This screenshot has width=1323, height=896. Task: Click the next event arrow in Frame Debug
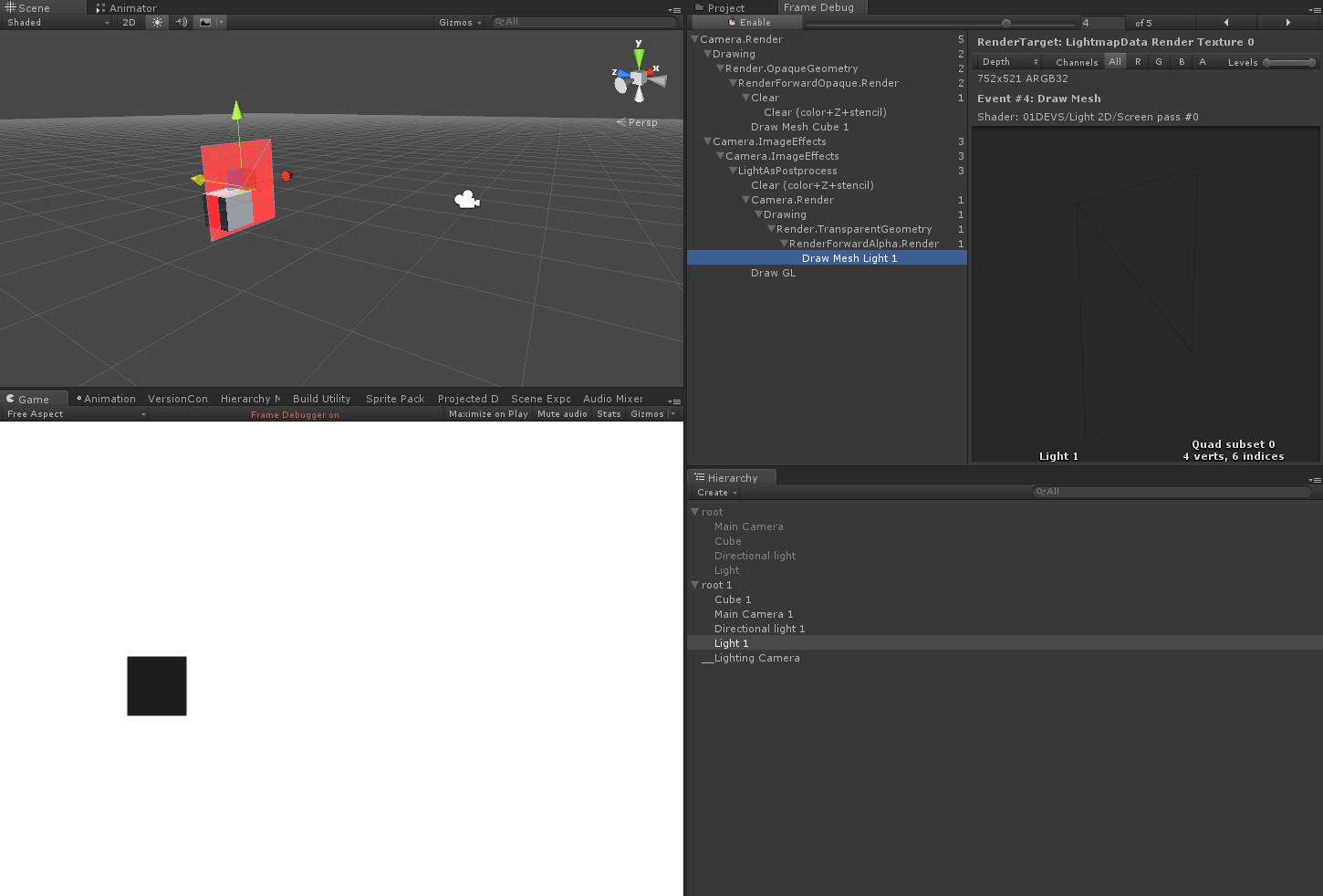[1287, 22]
